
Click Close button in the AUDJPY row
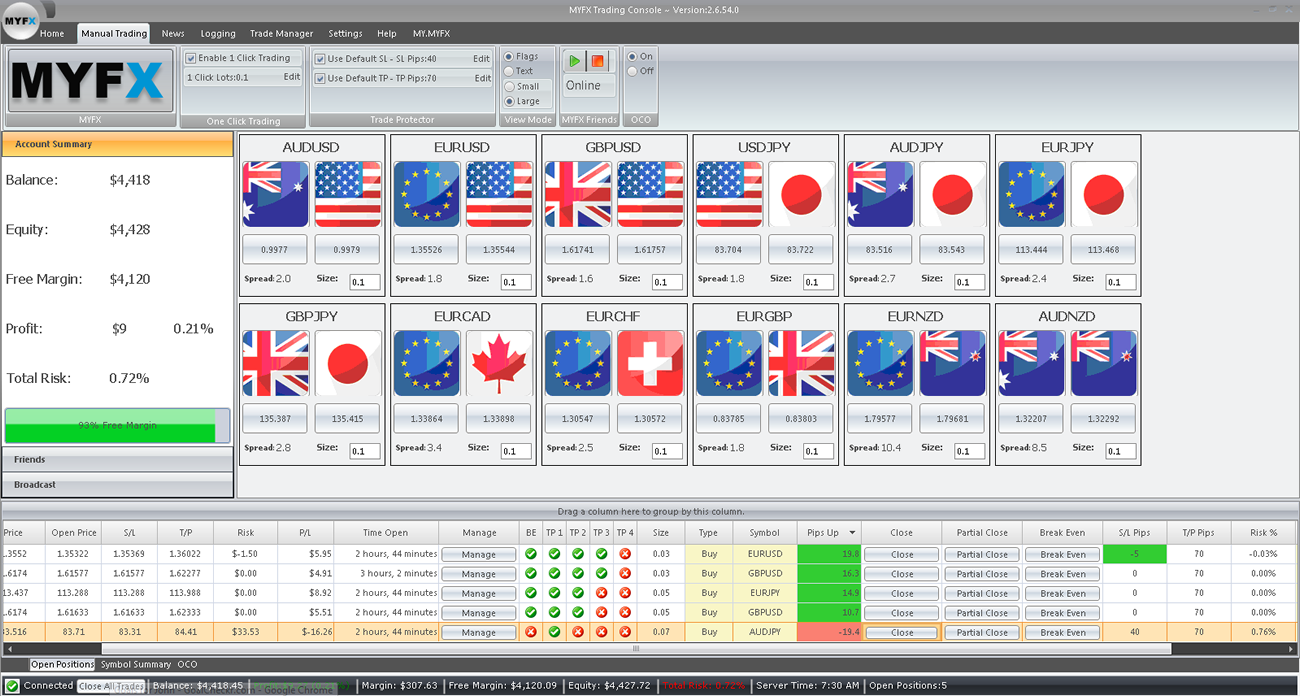902,632
